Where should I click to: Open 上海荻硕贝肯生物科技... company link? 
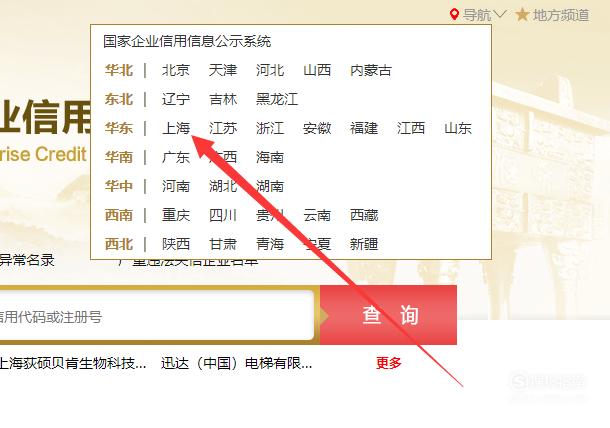pyautogui.click(x=73, y=363)
